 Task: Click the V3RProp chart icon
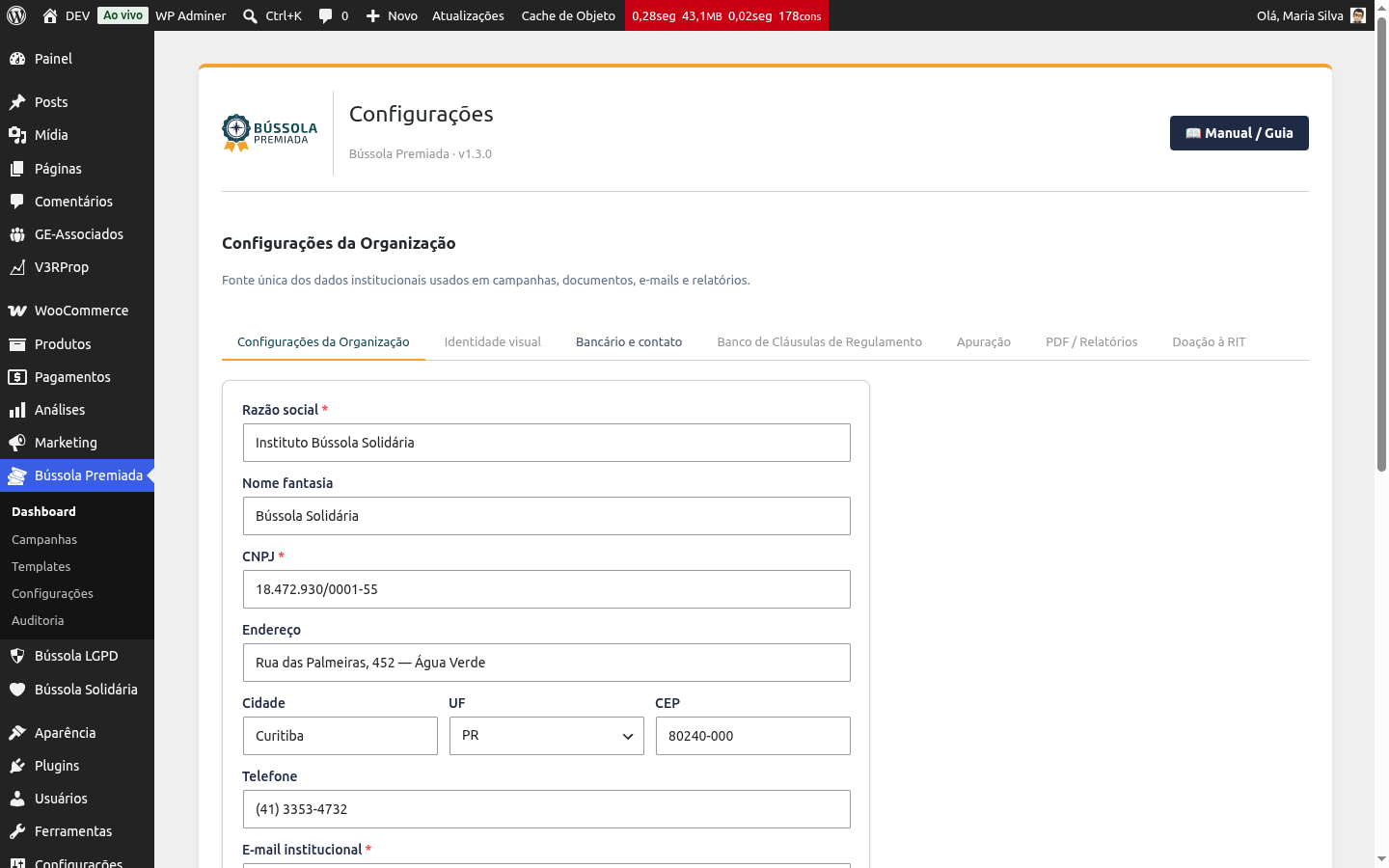tap(17, 267)
